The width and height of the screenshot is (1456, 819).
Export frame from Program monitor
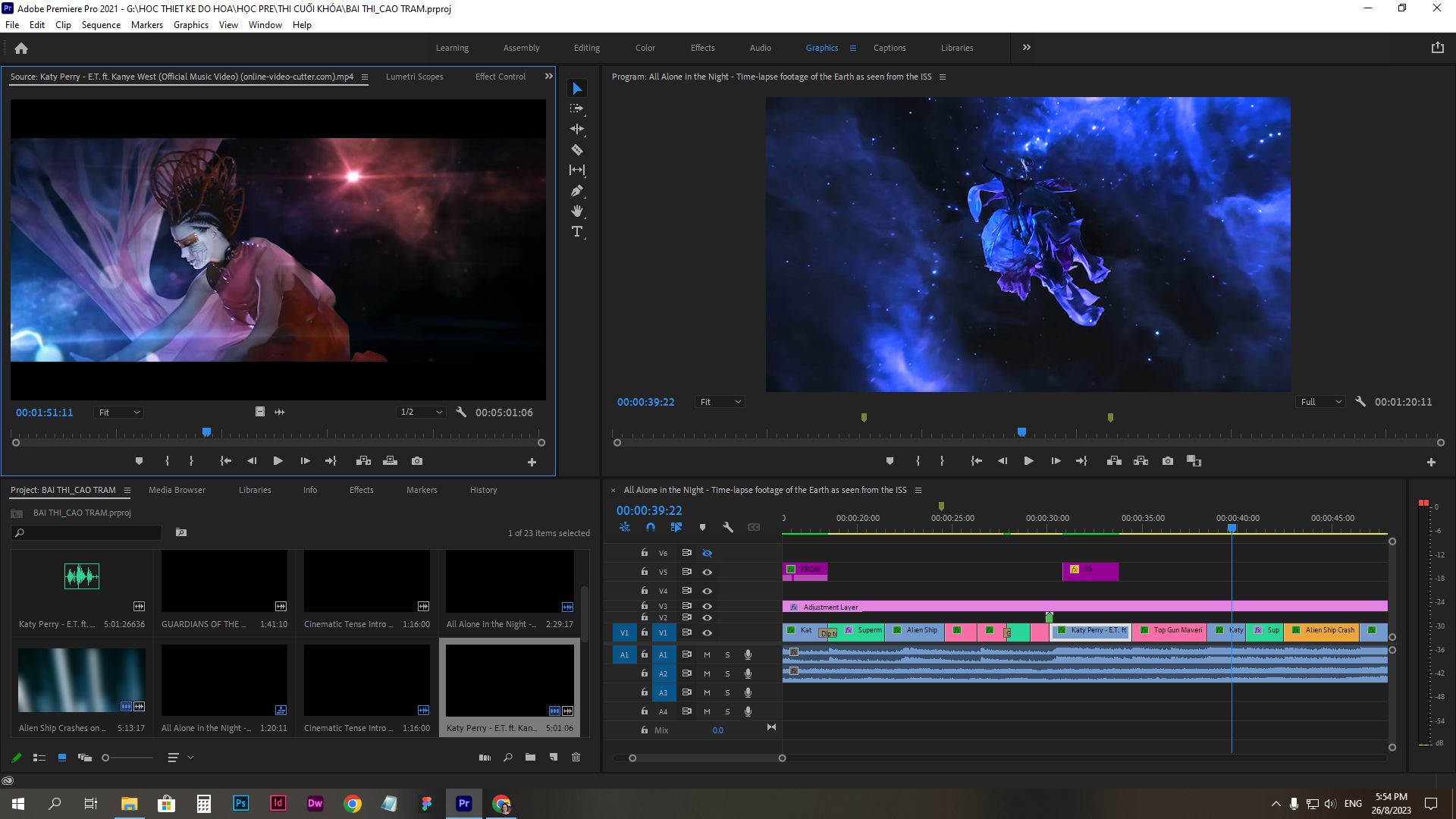[x=1168, y=461]
